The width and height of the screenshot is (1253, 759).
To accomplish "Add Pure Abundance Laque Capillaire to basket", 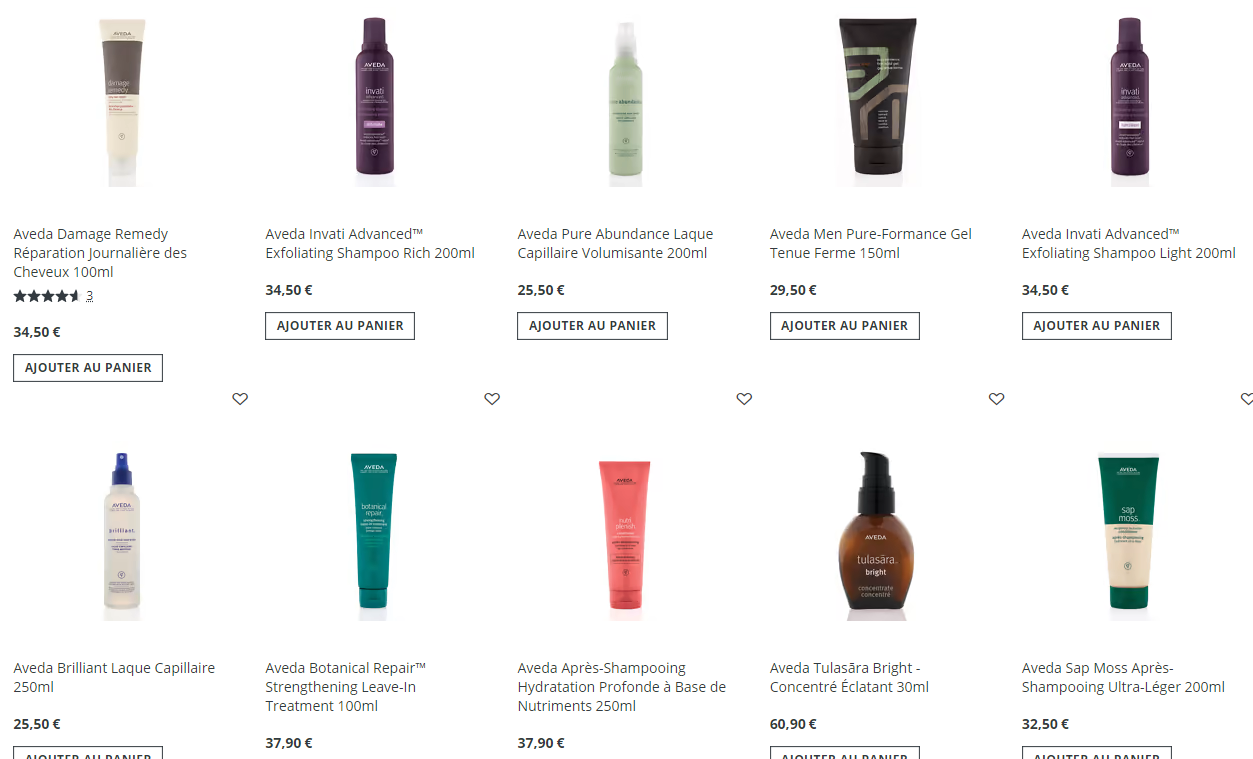I will pos(592,326).
